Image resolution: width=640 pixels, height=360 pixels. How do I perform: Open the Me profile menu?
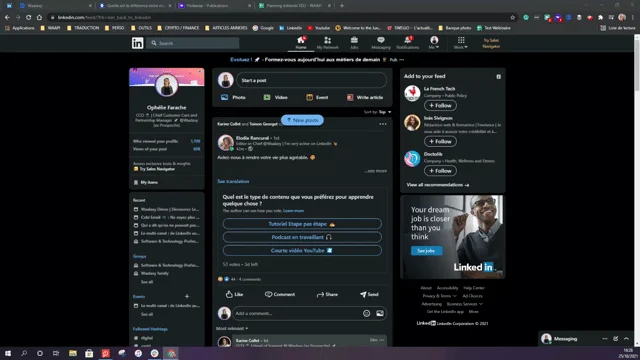pyautogui.click(x=434, y=43)
